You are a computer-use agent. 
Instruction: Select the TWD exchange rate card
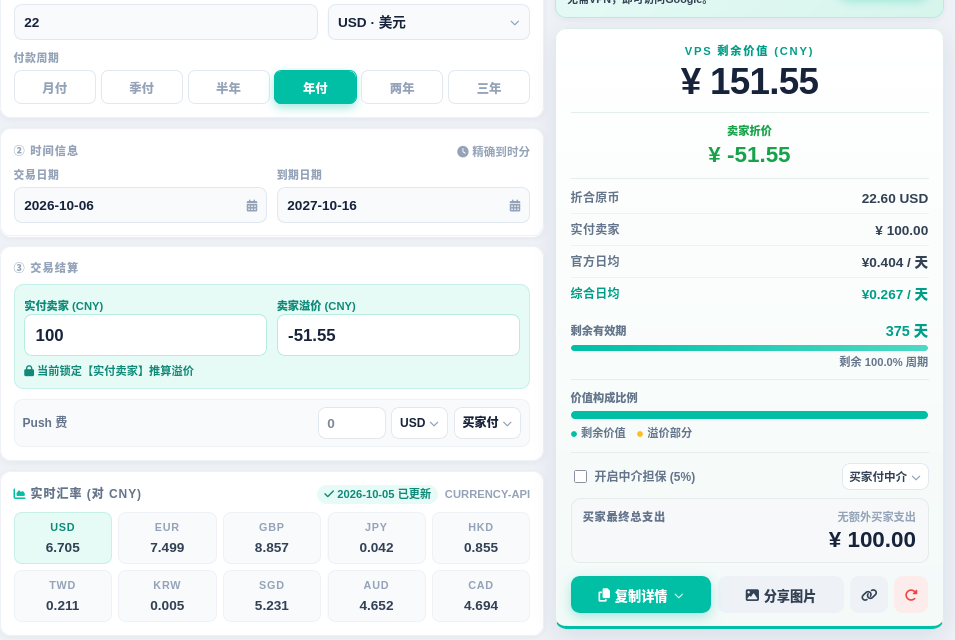pos(63,596)
